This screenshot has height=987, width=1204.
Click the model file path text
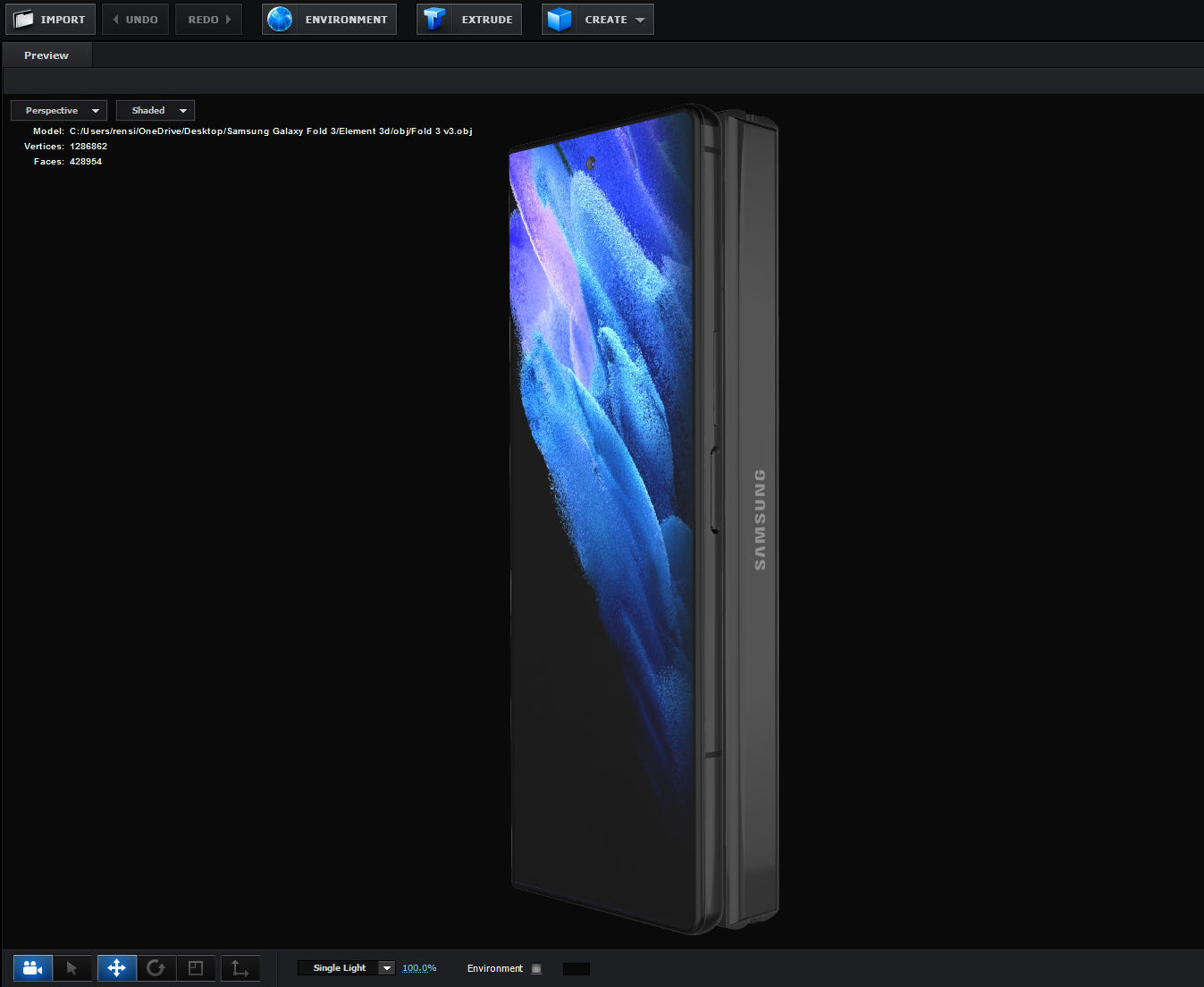click(271, 131)
